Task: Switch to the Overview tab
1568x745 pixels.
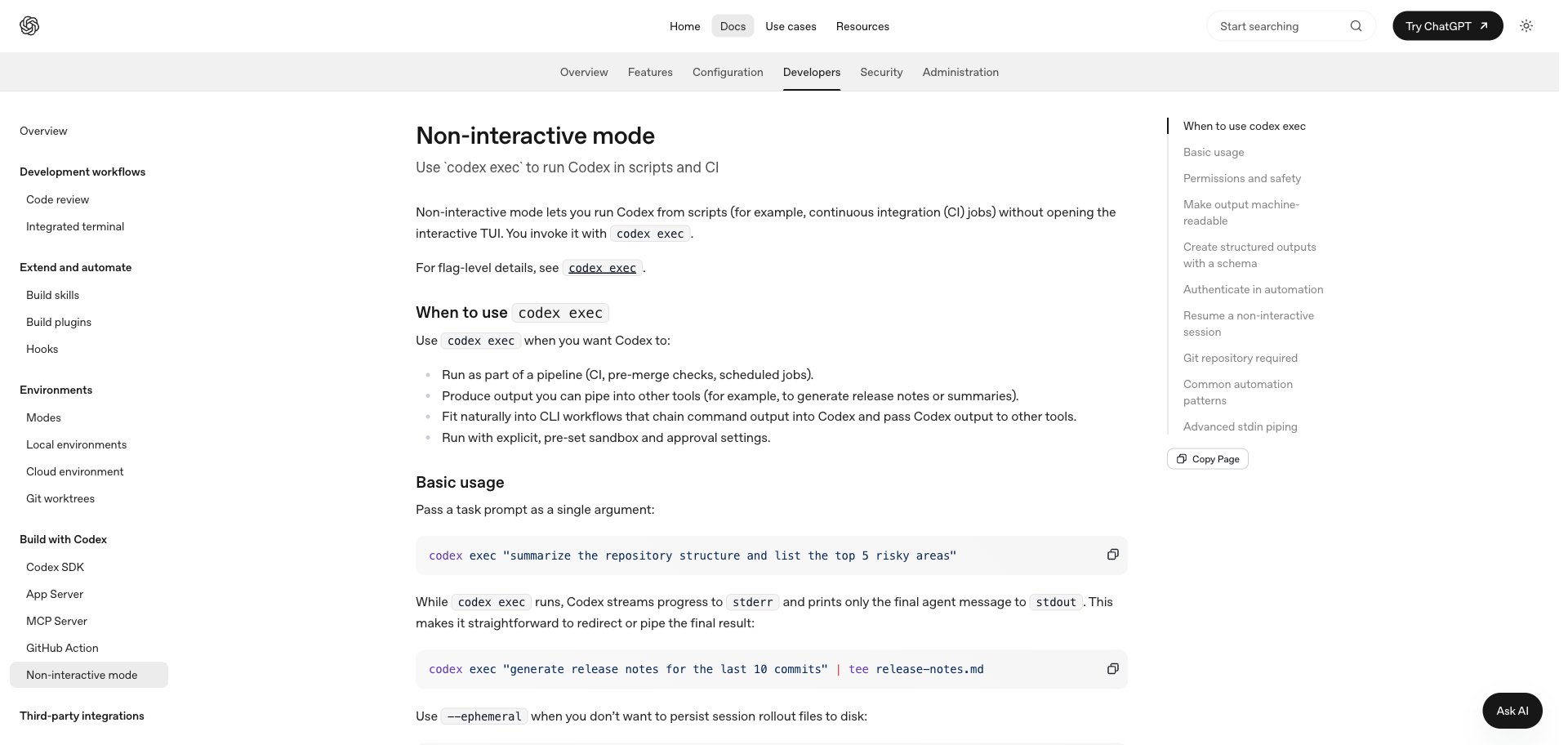Action: coord(584,72)
